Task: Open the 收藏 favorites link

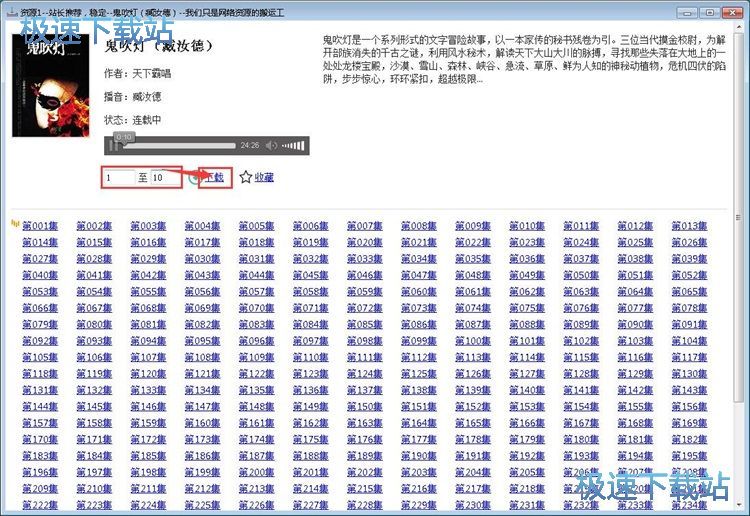Action: point(264,177)
